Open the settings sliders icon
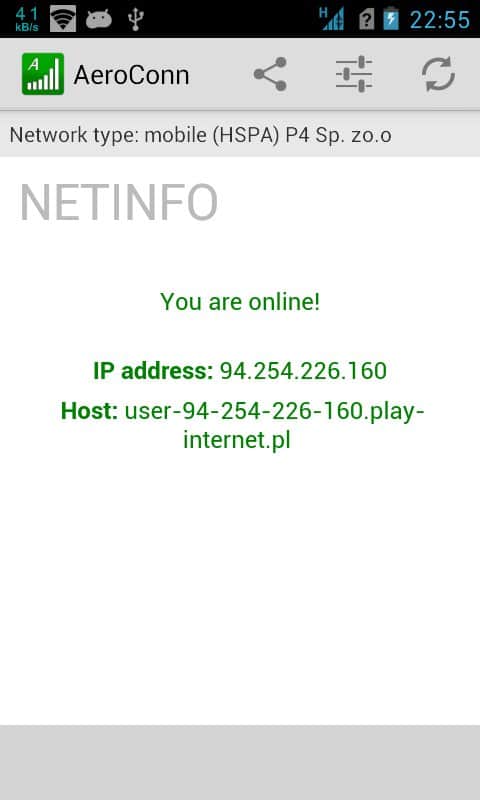This screenshot has height=800, width=480. pos(354,74)
